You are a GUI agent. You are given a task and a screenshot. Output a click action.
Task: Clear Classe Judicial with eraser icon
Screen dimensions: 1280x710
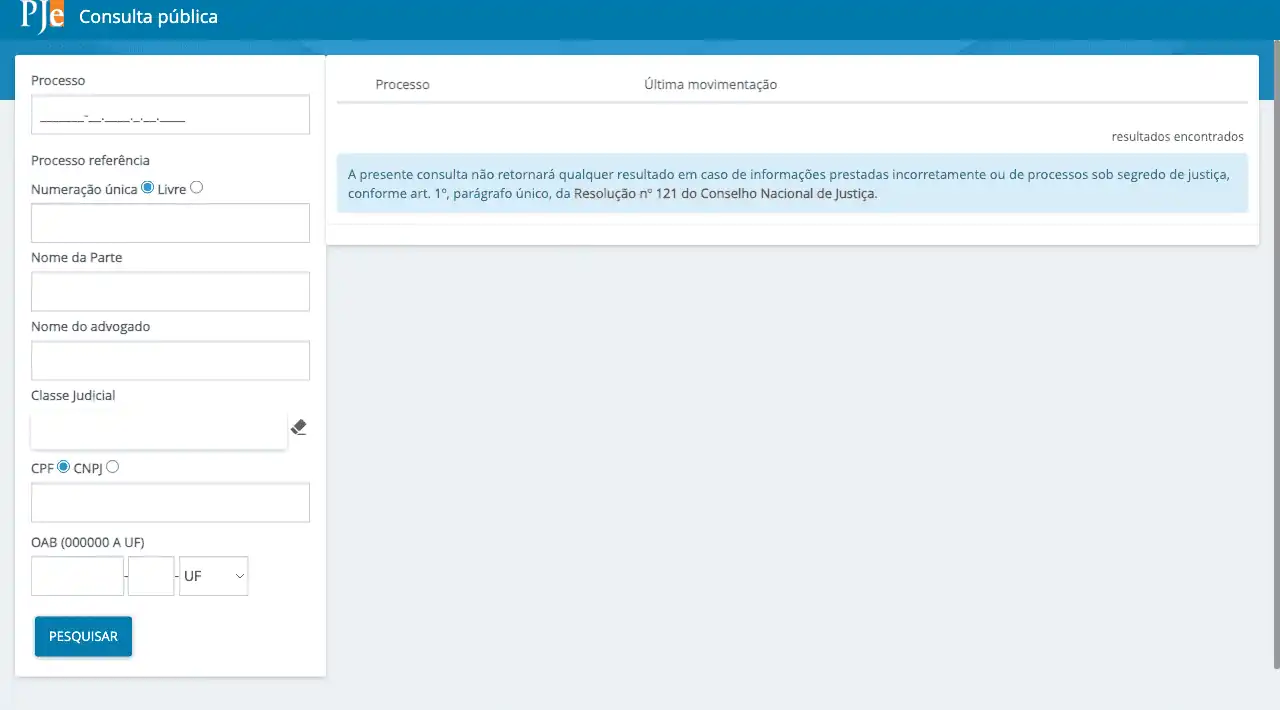pyautogui.click(x=298, y=428)
